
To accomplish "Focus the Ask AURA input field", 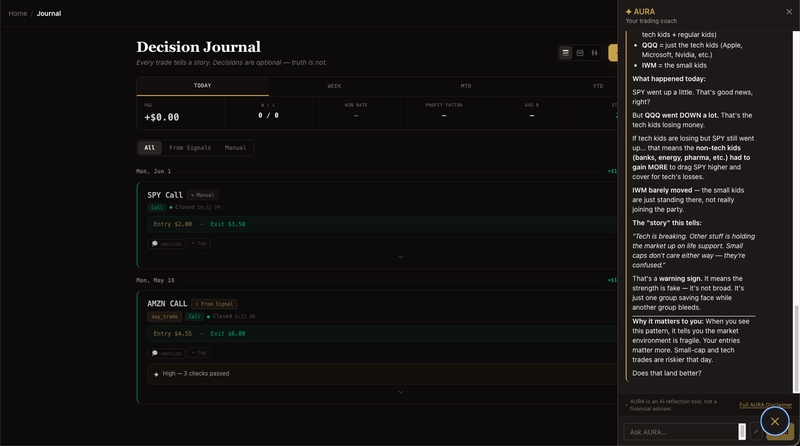I will tap(681, 432).
